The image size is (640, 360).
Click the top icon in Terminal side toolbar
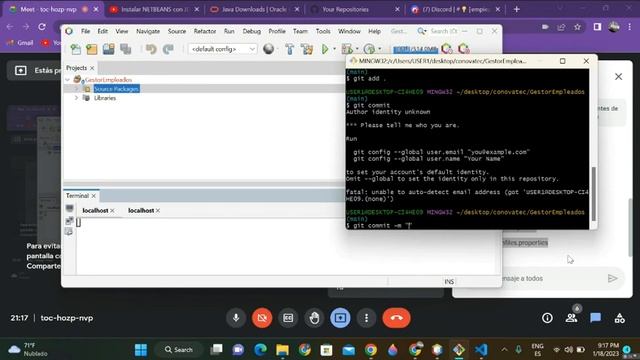[x=69, y=209]
